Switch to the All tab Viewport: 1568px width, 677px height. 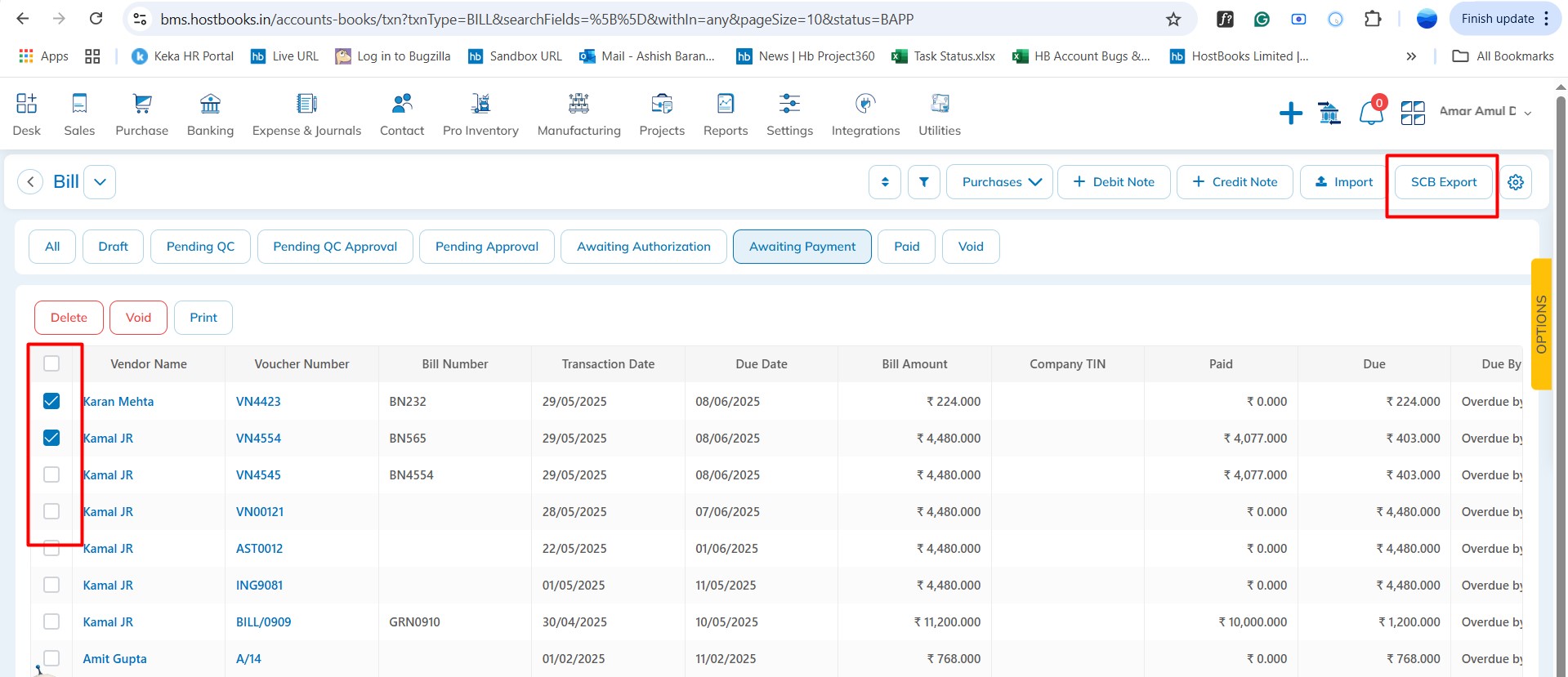(x=52, y=247)
